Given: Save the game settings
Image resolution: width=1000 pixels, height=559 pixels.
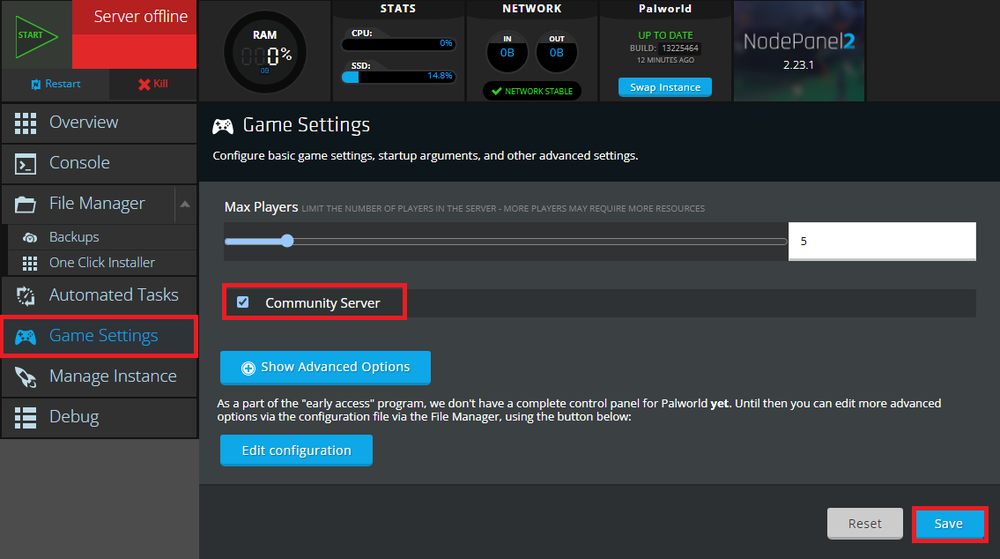Looking at the screenshot, I should (x=948, y=523).
